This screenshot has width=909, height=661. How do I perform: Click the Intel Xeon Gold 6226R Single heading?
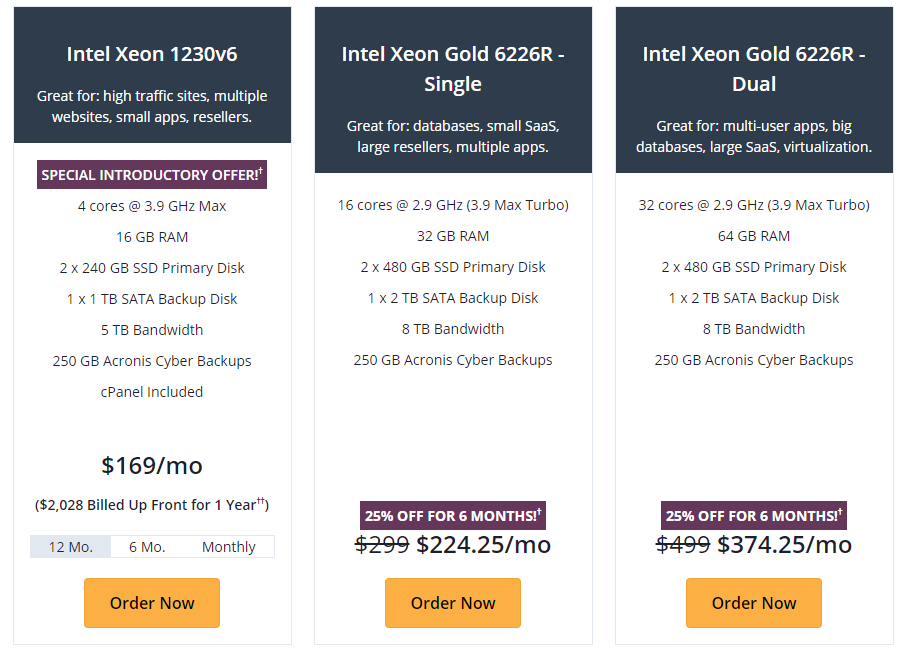click(x=453, y=69)
